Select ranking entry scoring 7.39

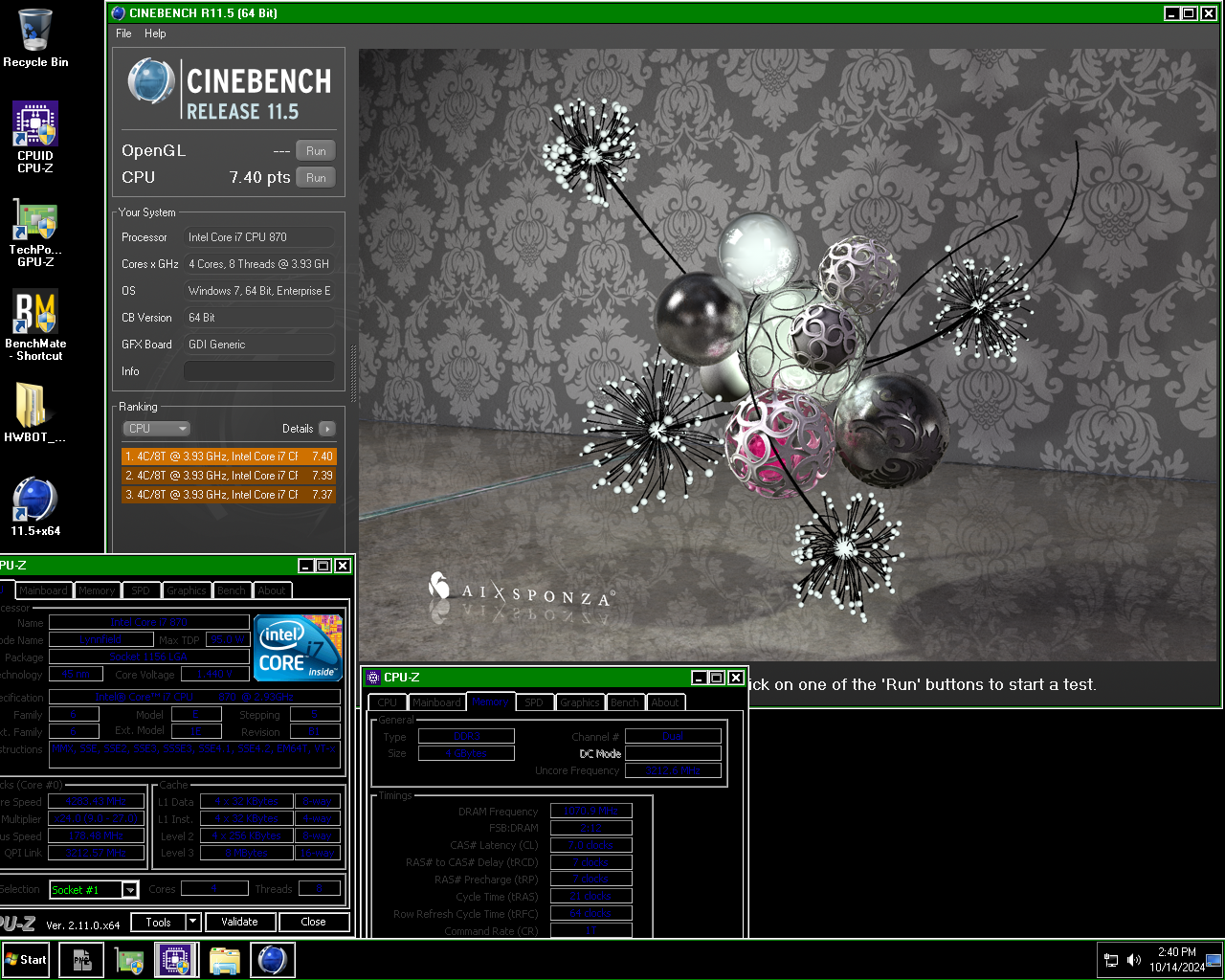(229, 476)
